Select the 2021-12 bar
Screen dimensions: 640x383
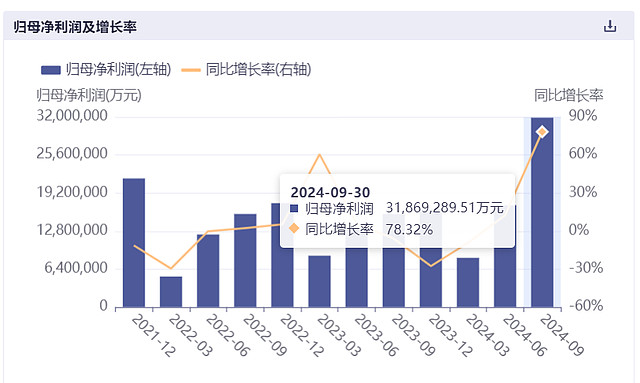[134, 243]
